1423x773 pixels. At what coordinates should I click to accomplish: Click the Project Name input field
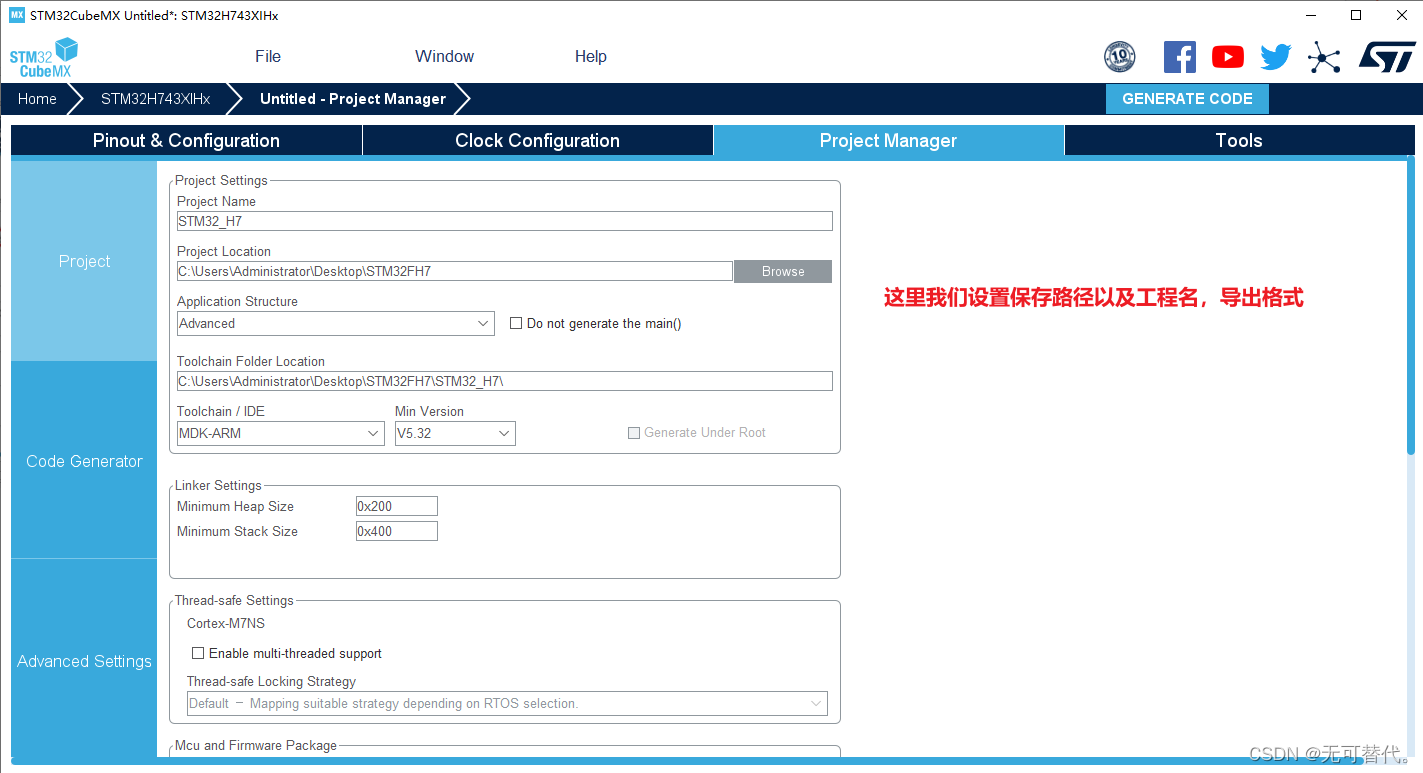tap(504, 221)
